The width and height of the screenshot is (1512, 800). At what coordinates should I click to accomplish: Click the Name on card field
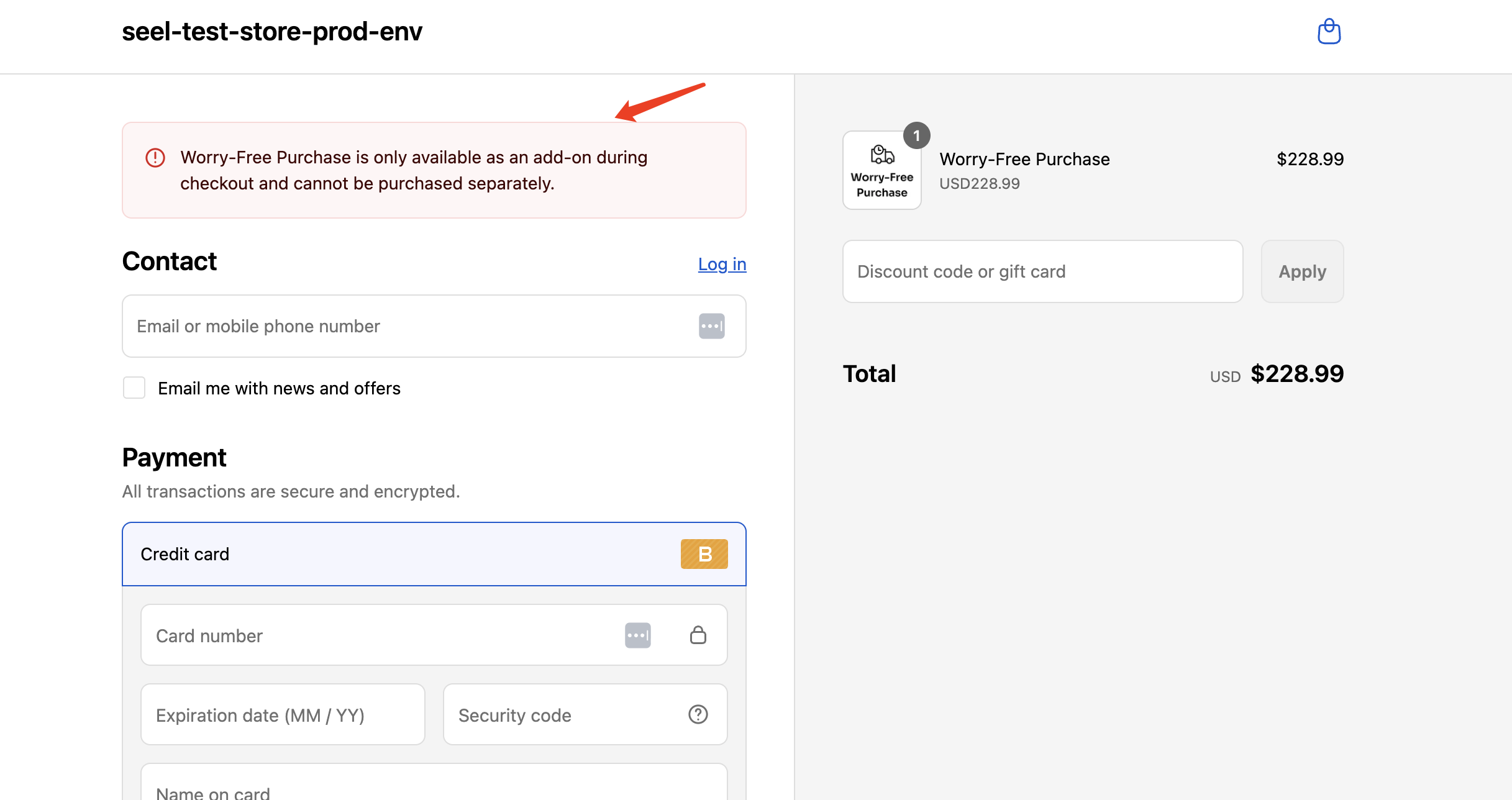[x=434, y=788]
